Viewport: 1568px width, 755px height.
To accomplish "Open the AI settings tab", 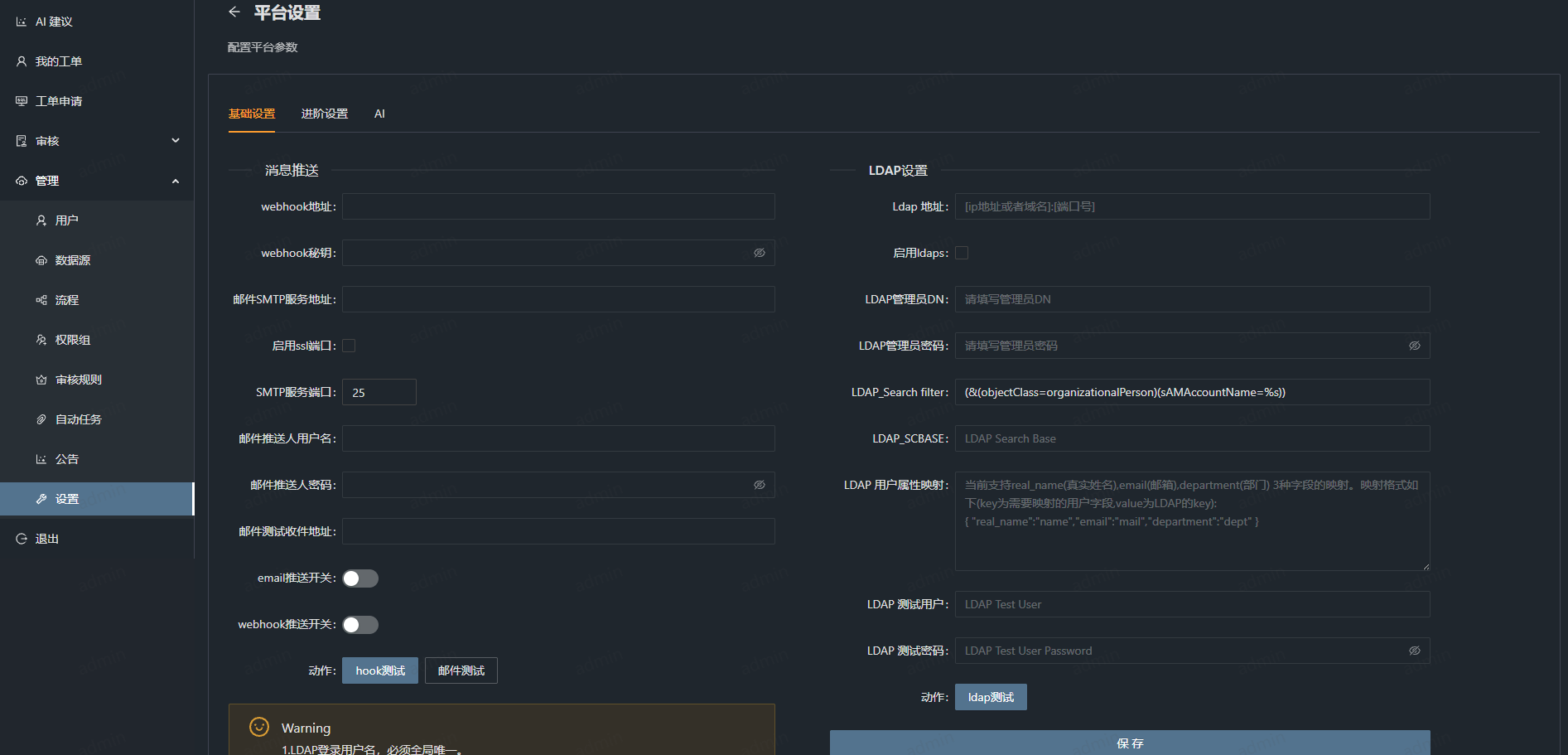I will click(379, 114).
